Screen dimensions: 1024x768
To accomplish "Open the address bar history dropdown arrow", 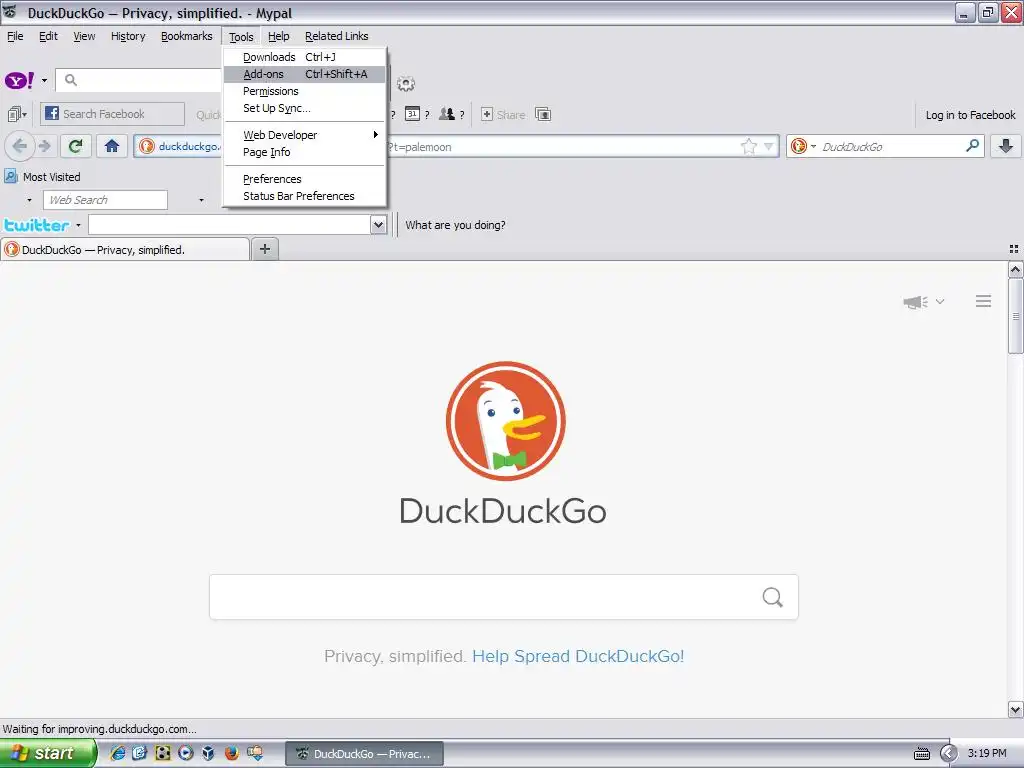I will click(769, 146).
